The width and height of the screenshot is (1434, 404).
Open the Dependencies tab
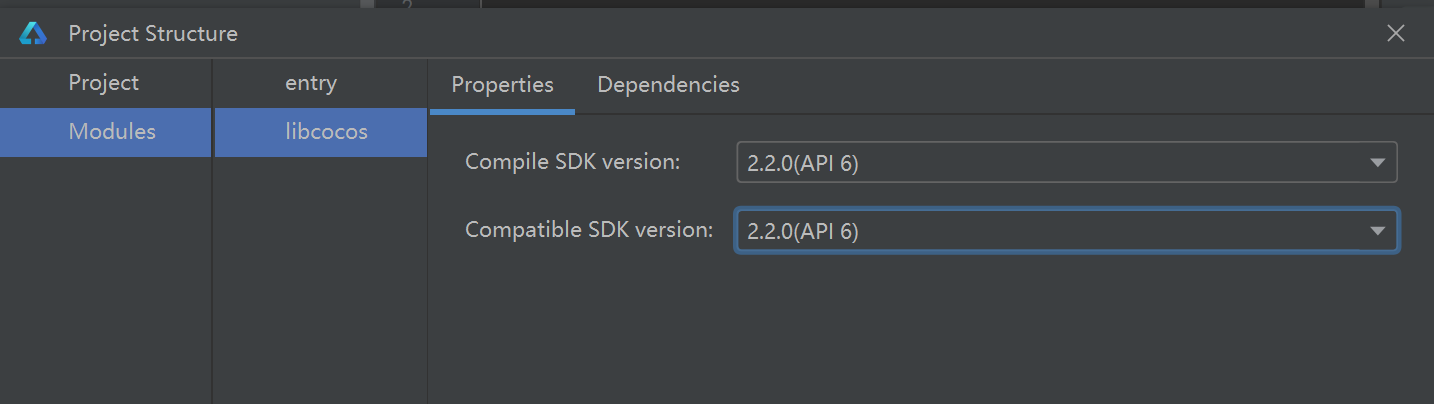click(x=668, y=85)
